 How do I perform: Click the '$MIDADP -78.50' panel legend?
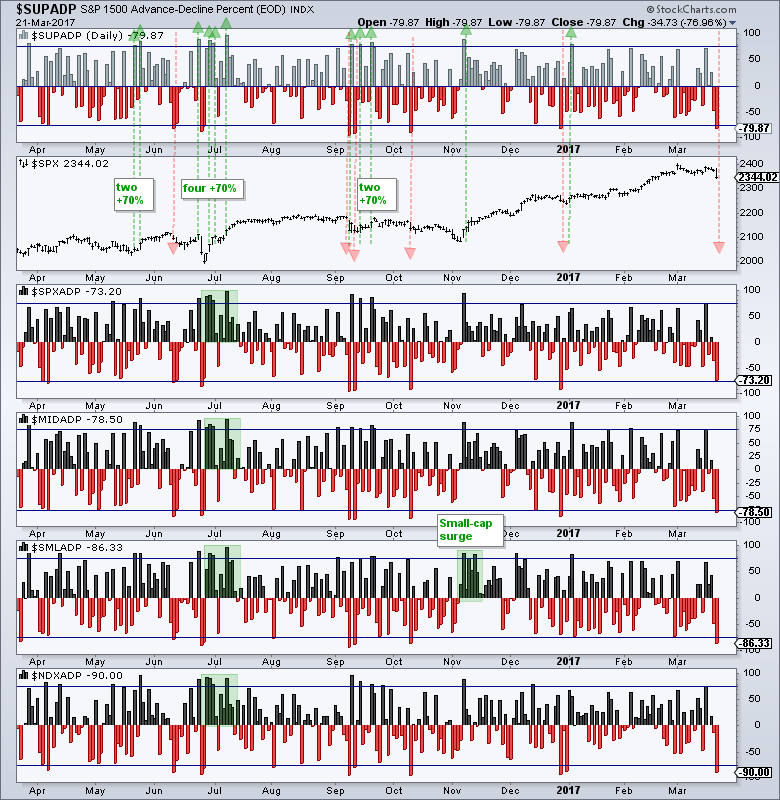click(77, 420)
